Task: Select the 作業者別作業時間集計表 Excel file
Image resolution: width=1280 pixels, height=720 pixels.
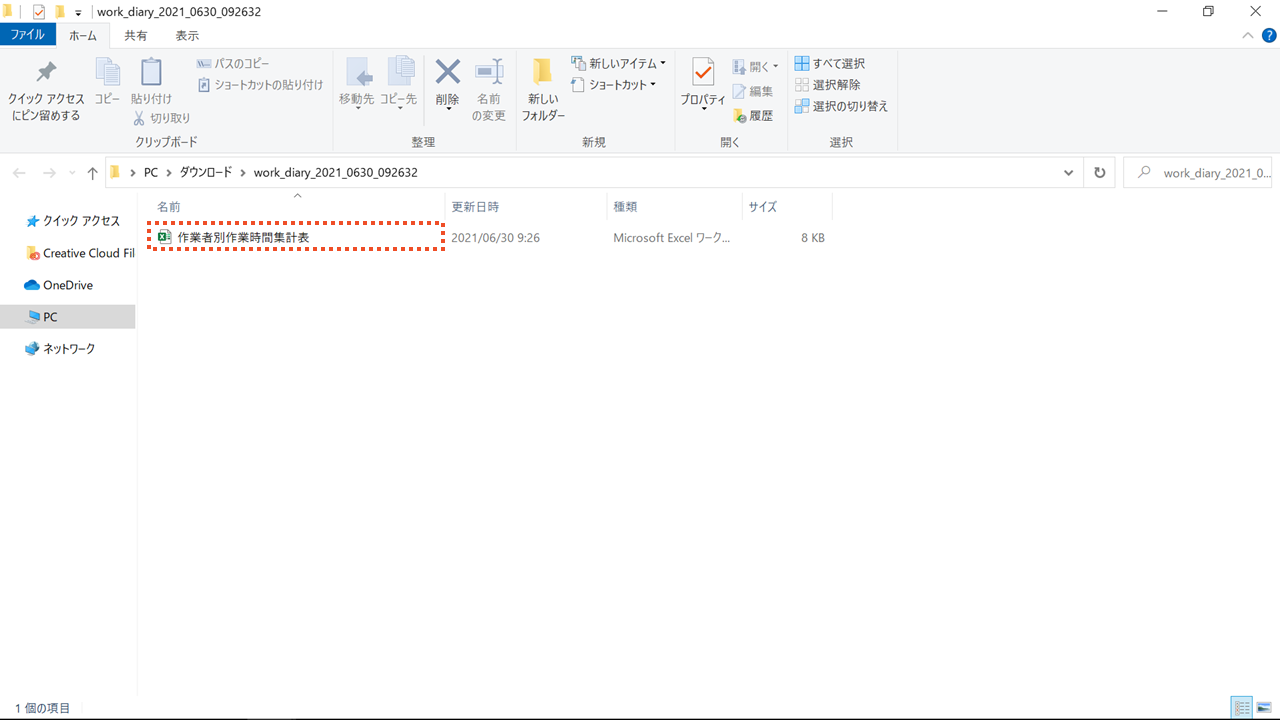Action: click(243, 238)
